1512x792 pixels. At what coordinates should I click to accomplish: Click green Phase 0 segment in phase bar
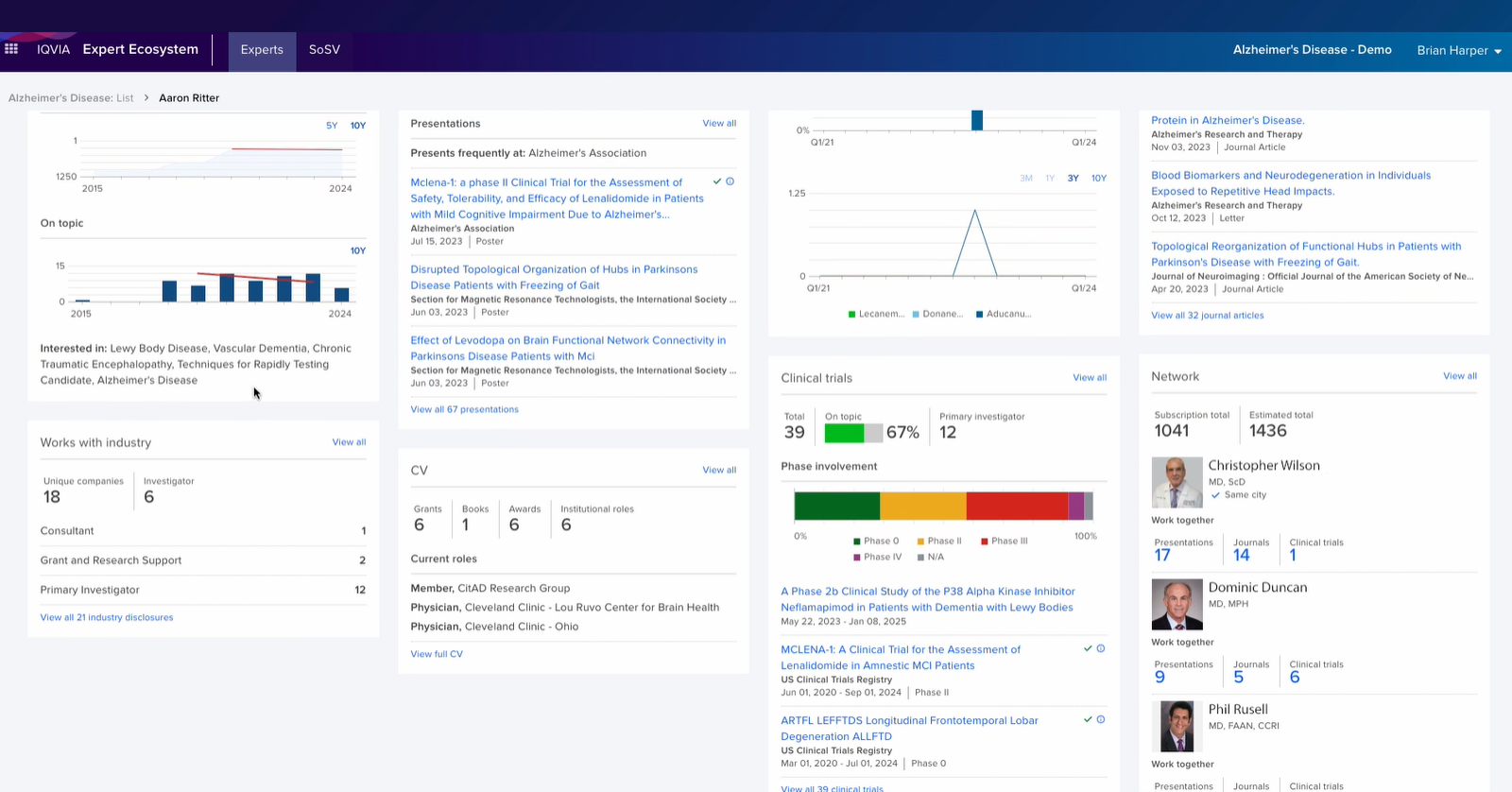(x=837, y=506)
